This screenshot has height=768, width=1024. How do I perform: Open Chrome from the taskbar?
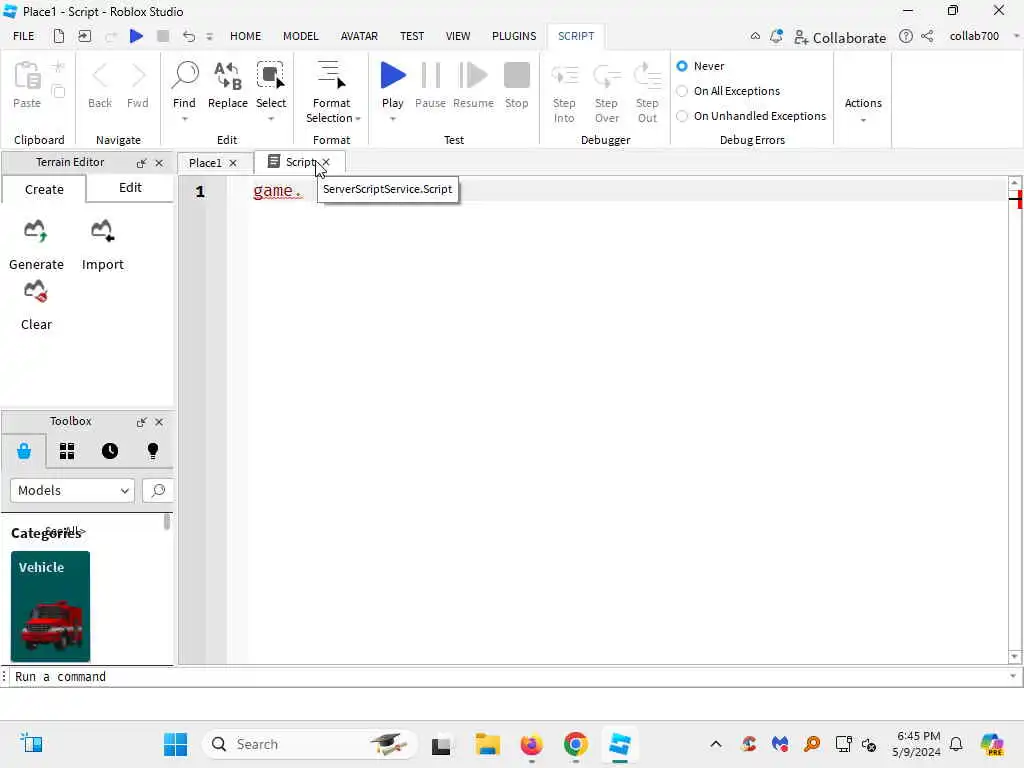click(x=575, y=744)
